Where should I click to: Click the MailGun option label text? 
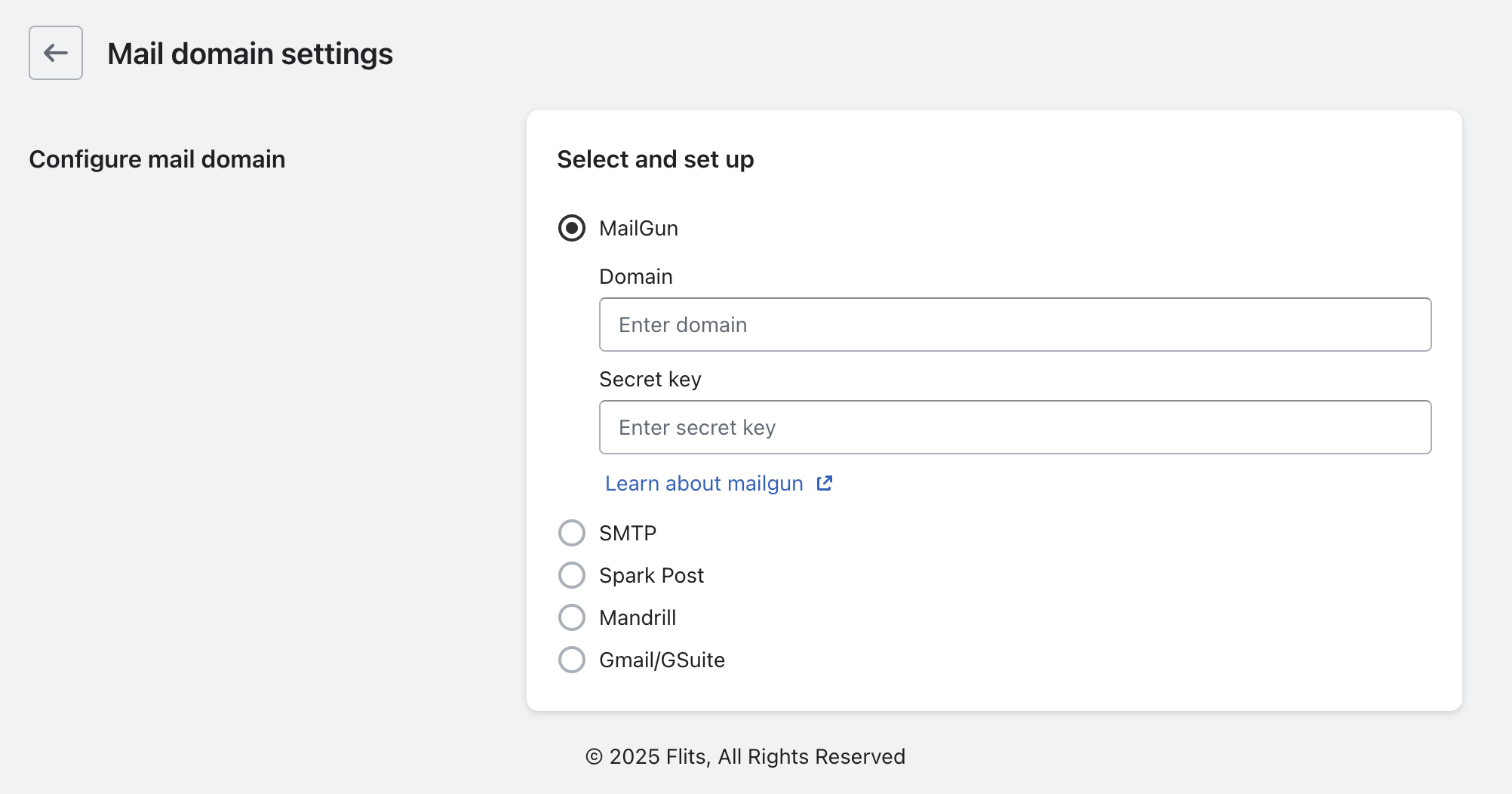click(638, 228)
